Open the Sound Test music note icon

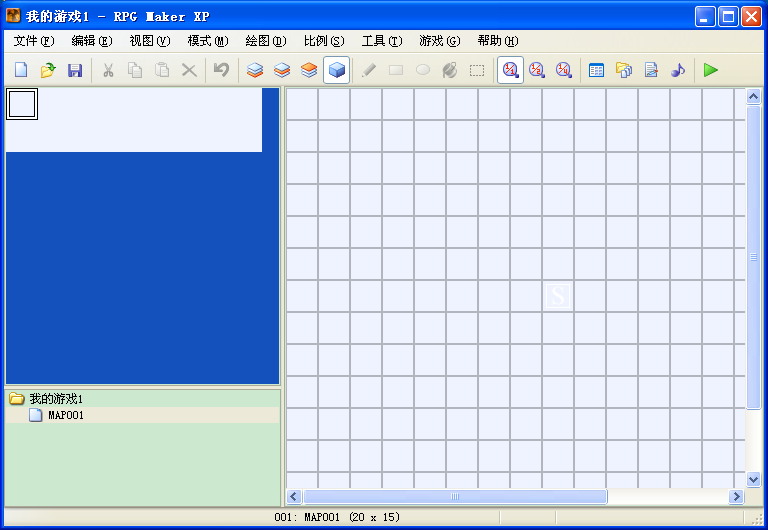678,70
